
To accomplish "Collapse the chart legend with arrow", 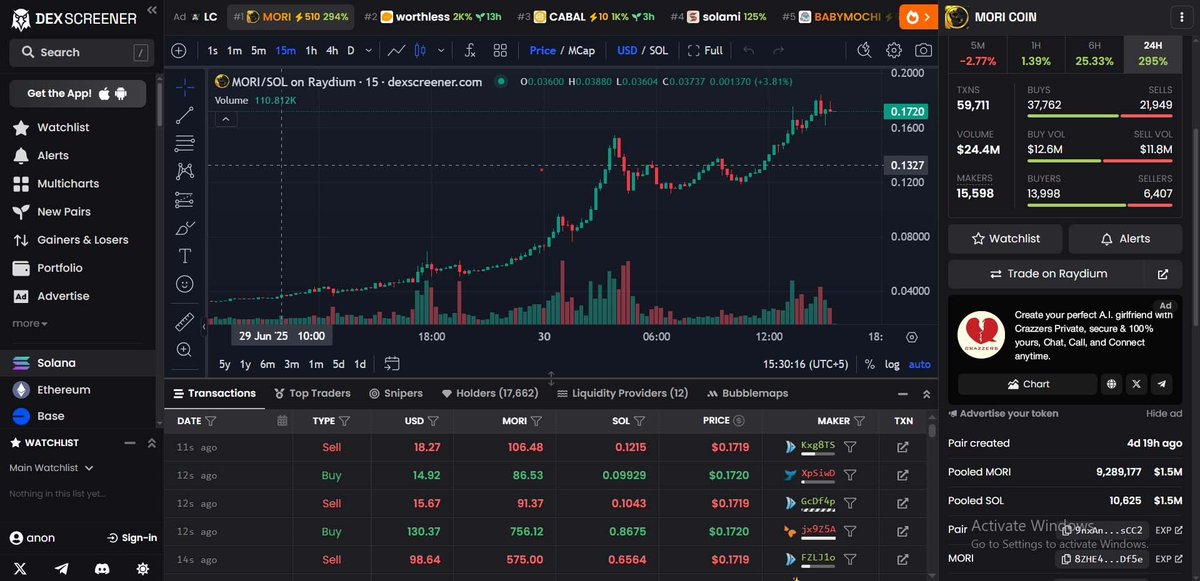I will 226,119.
